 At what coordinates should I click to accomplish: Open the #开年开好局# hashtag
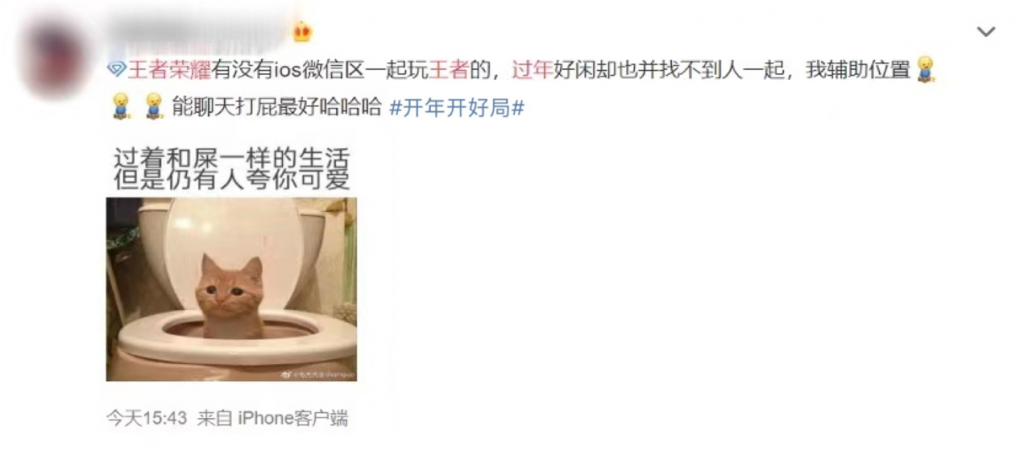(x=457, y=108)
